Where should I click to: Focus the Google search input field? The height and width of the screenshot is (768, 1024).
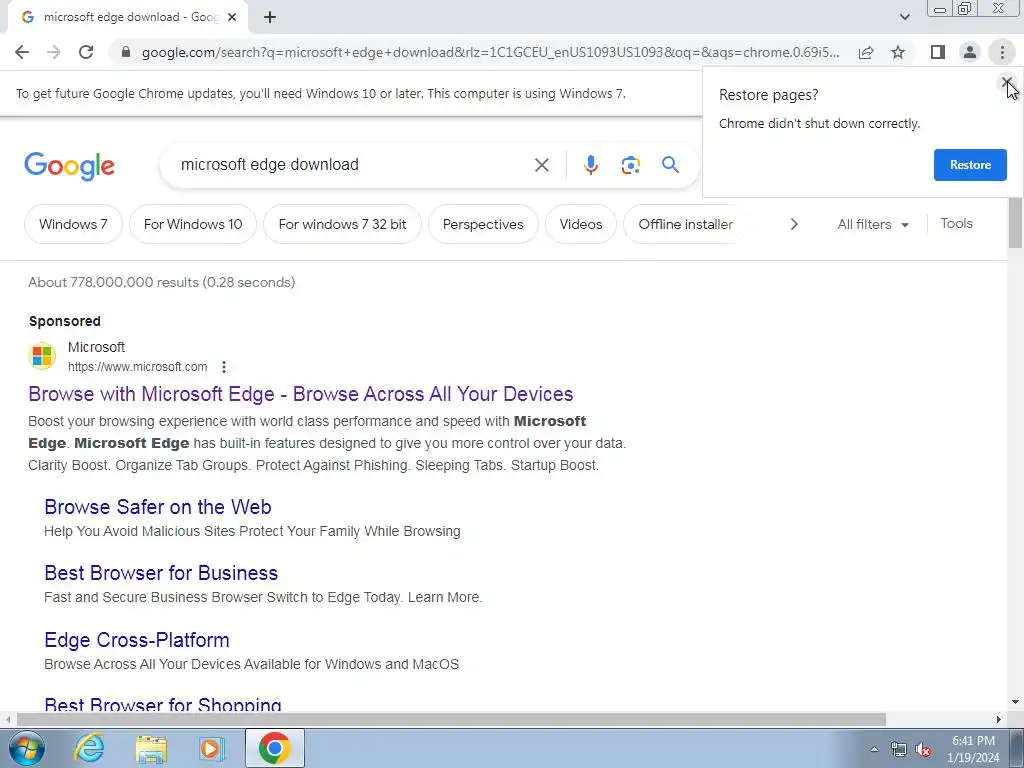click(353, 165)
